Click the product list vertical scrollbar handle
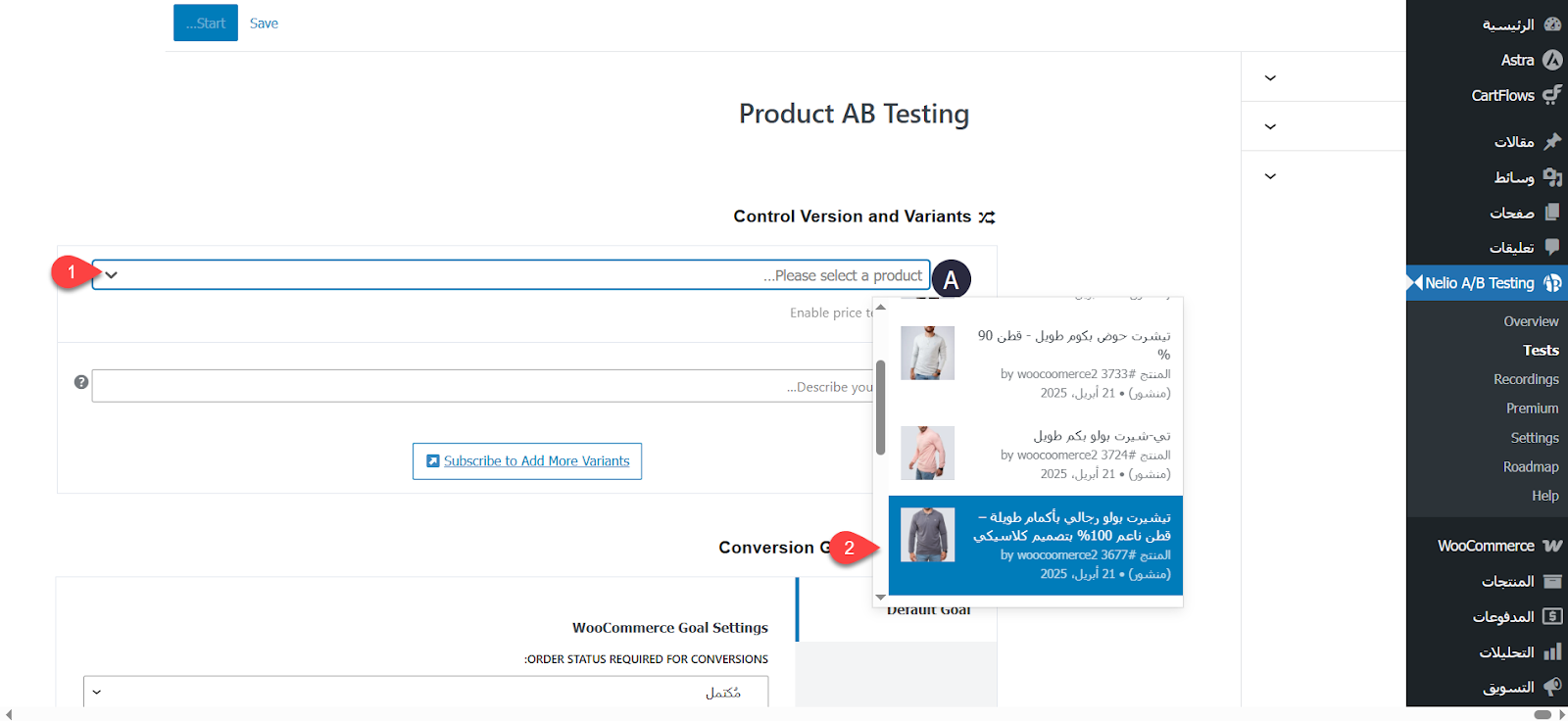 (x=880, y=408)
